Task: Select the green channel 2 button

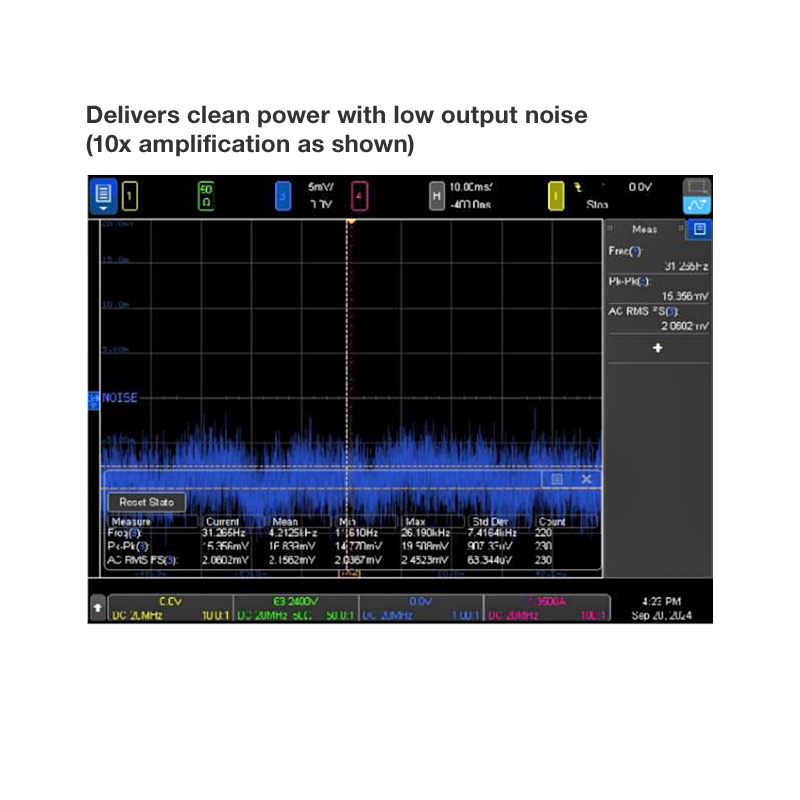Action: point(206,196)
